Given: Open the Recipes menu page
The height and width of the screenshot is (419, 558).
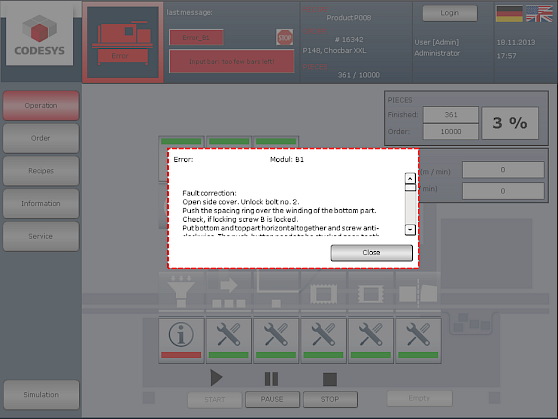Looking at the screenshot, I should [x=41, y=171].
